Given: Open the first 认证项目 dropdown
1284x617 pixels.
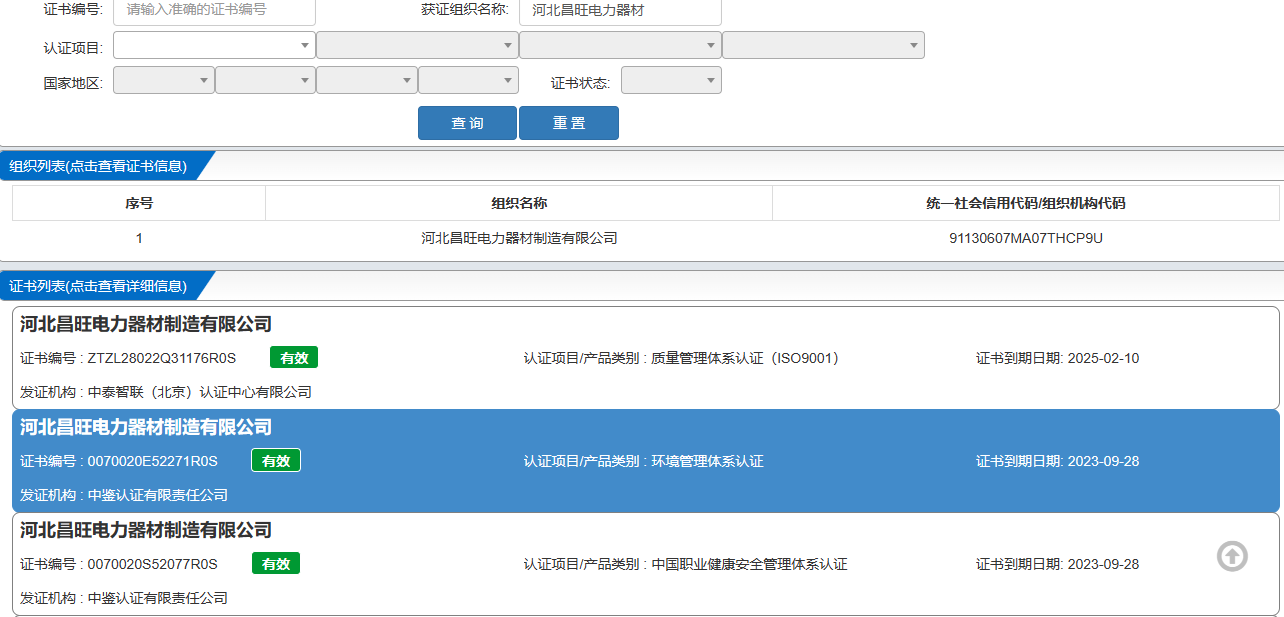Looking at the screenshot, I should coord(214,45).
